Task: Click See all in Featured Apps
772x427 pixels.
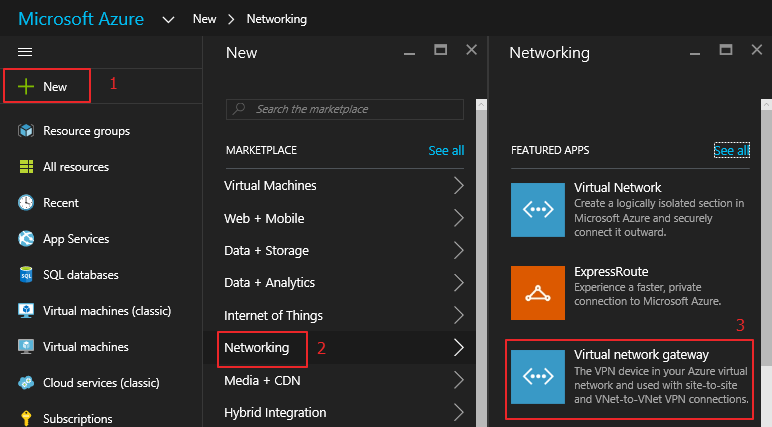Action: click(x=732, y=151)
